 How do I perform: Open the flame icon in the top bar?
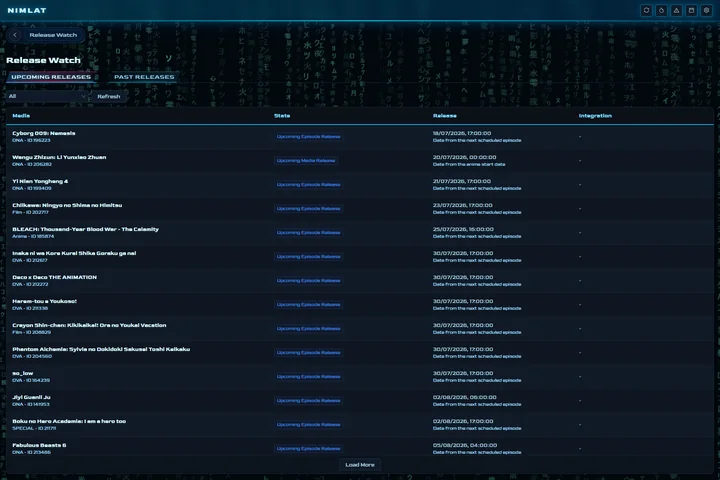click(x=661, y=10)
